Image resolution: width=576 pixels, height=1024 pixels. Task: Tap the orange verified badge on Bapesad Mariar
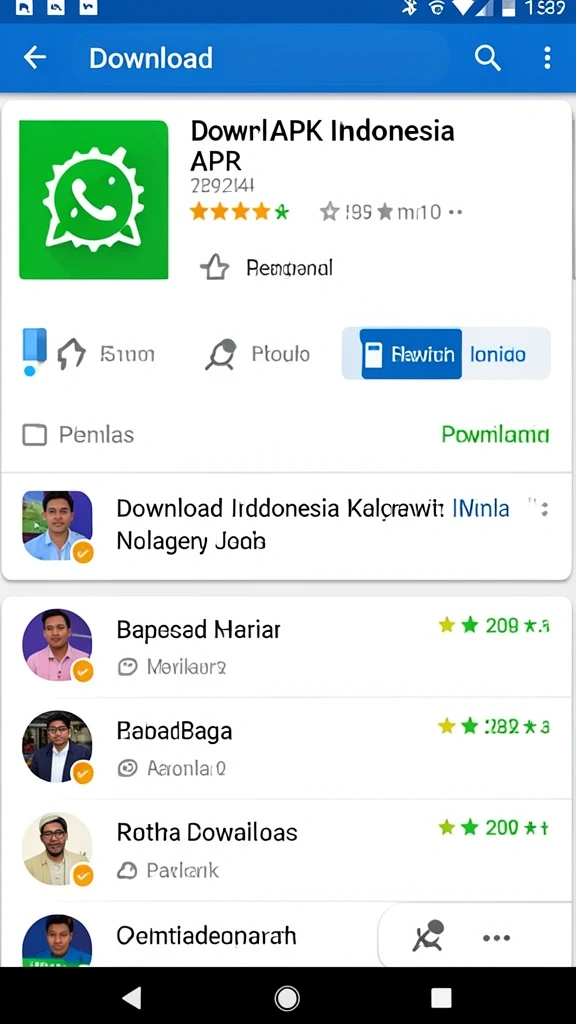(83, 671)
